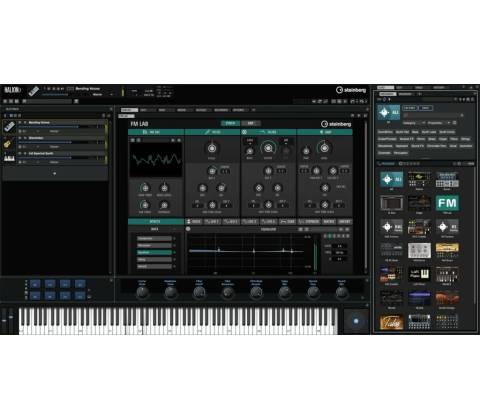480x420 pixels.
Task: Click the first blue trigger pad
Action: click(x=35, y=284)
